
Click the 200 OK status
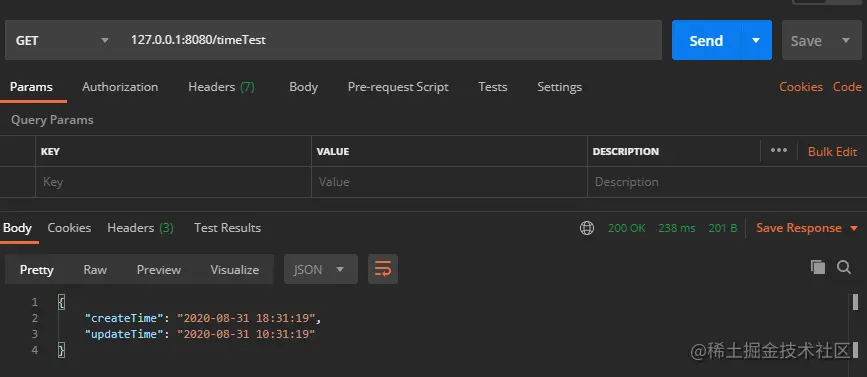(x=626, y=228)
